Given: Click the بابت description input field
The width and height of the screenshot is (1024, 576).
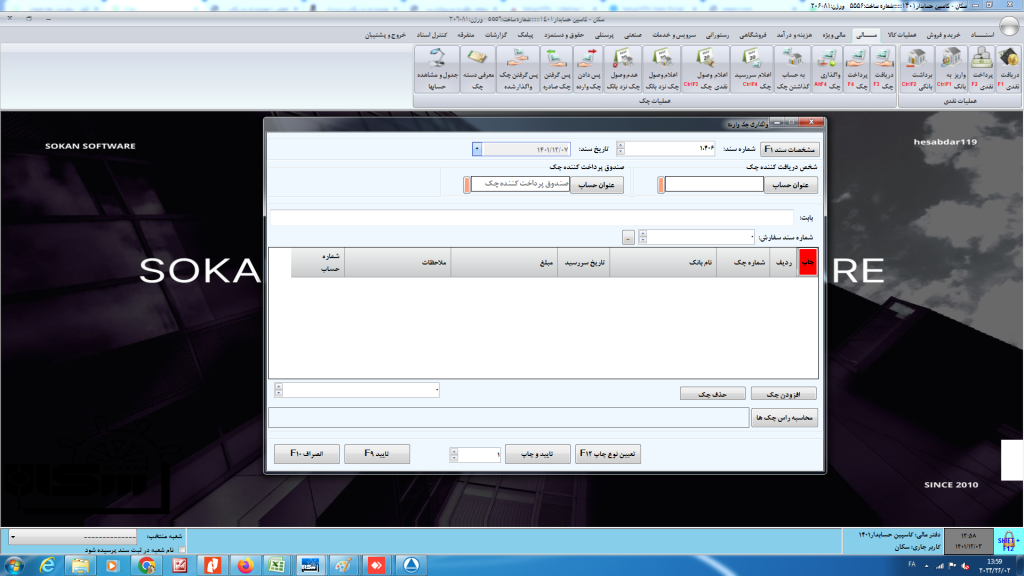Looking at the screenshot, I should (x=532, y=217).
